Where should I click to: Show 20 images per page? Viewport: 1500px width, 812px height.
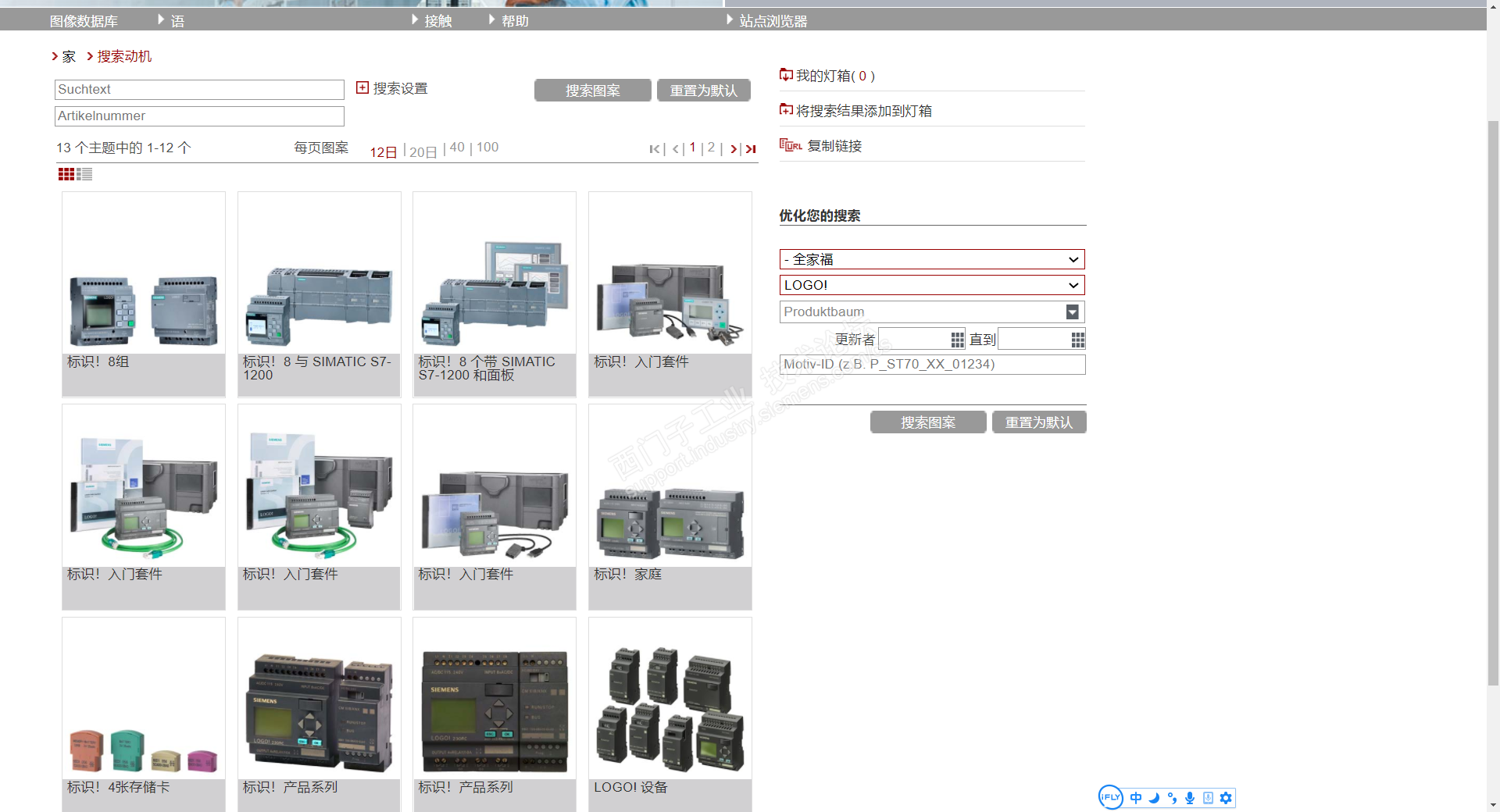coord(423,151)
